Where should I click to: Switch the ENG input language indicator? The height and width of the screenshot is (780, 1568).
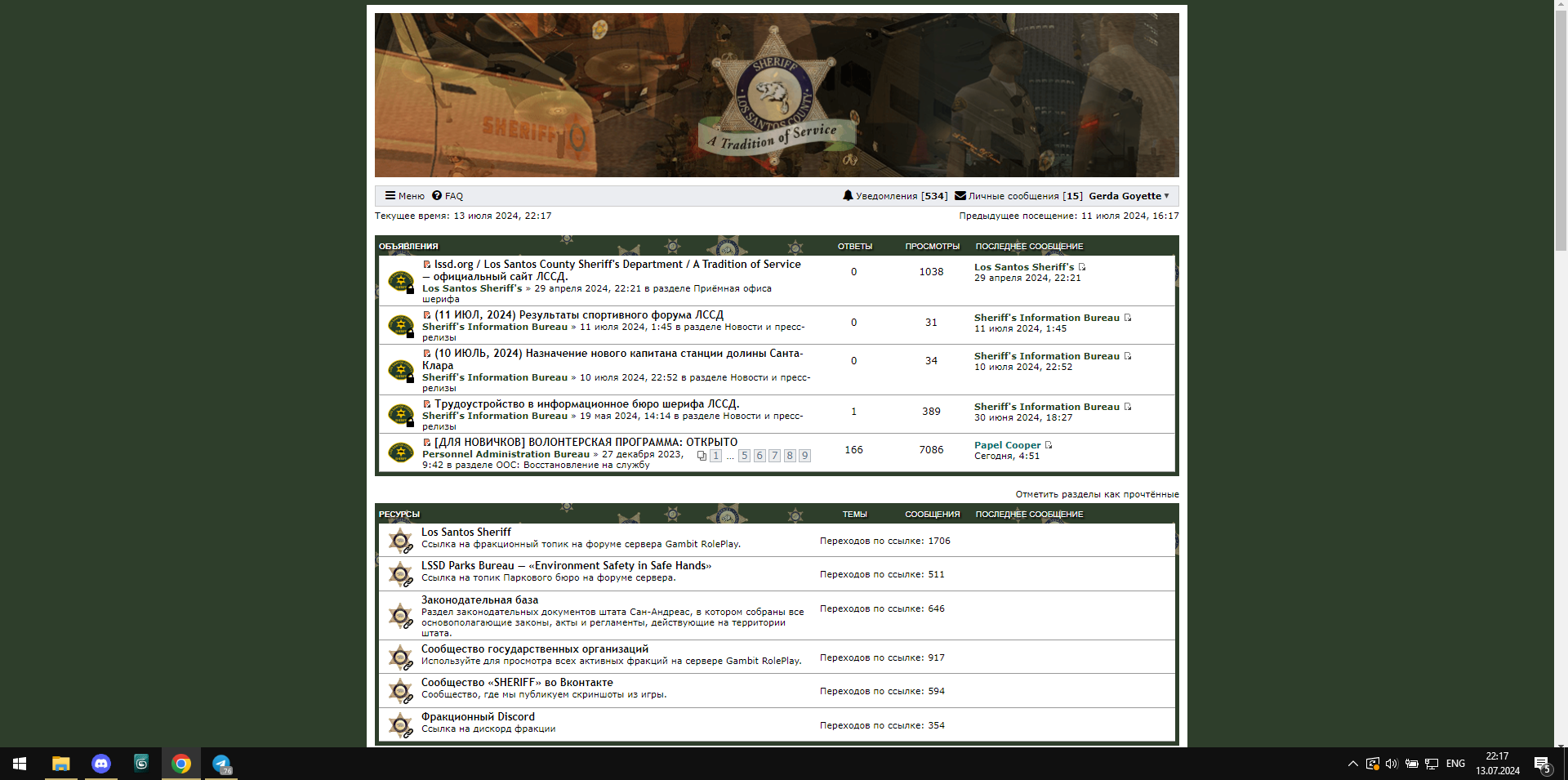[1455, 764]
